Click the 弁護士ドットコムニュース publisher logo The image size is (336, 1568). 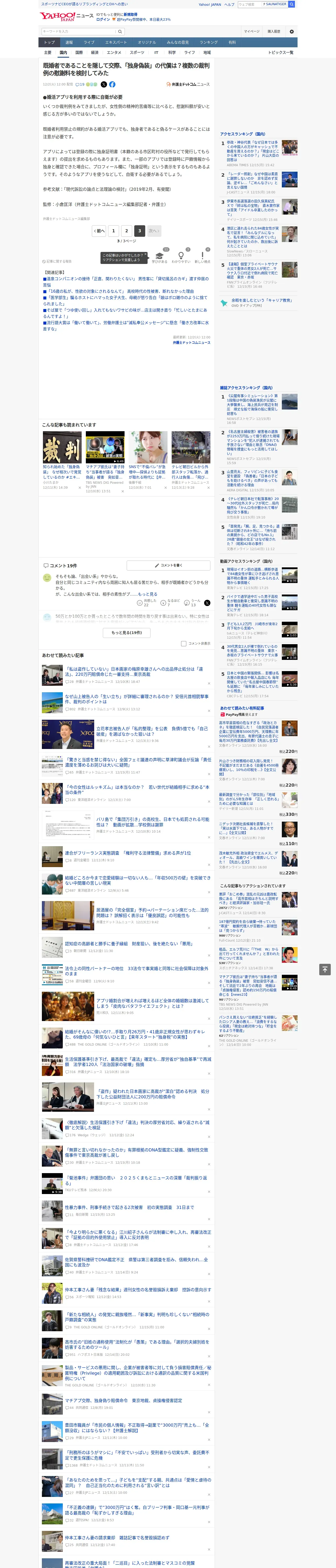pos(188,85)
